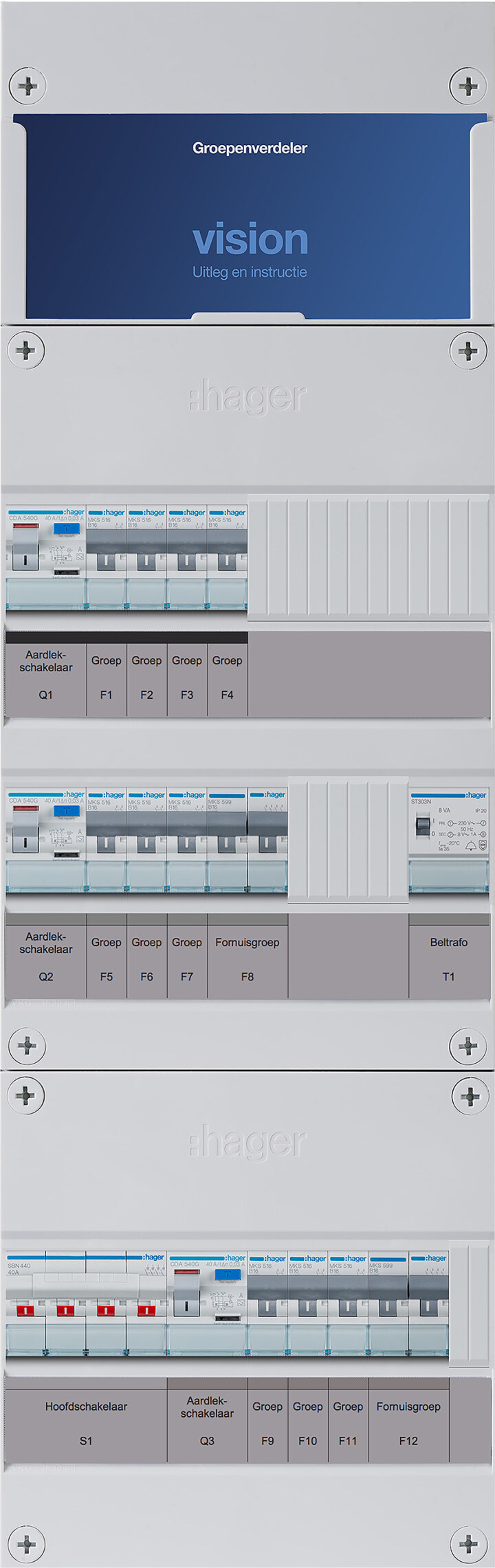495x1568 pixels.
Task: Click the 'ST303N' model marking on the transformer
Action: point(421,802)
